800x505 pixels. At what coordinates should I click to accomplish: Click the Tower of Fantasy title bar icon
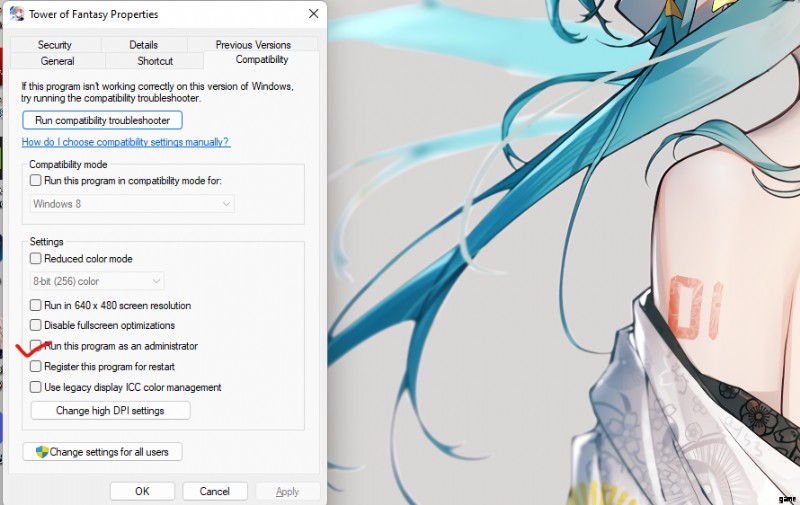pos(17,15)
